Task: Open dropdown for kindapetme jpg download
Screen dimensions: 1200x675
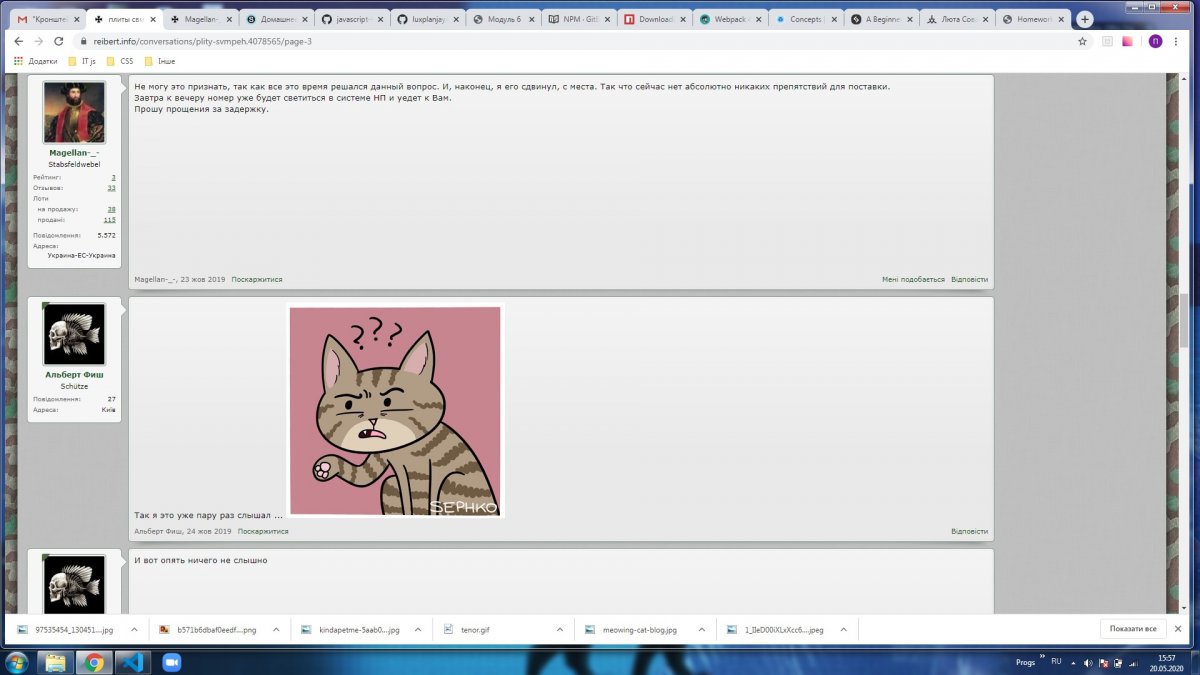Action: (417, 630)
